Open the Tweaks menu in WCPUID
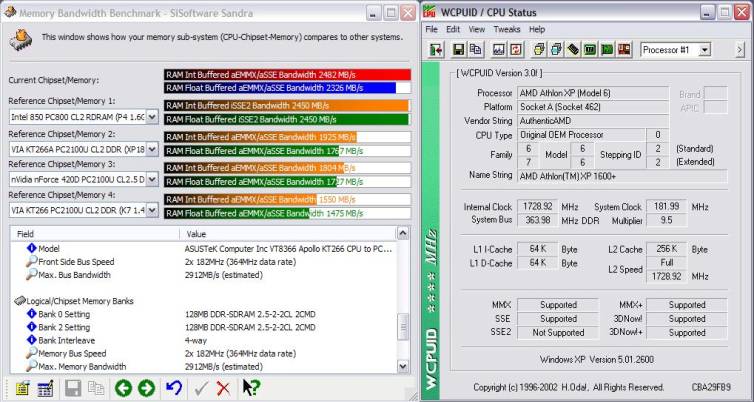 [507, 29]
